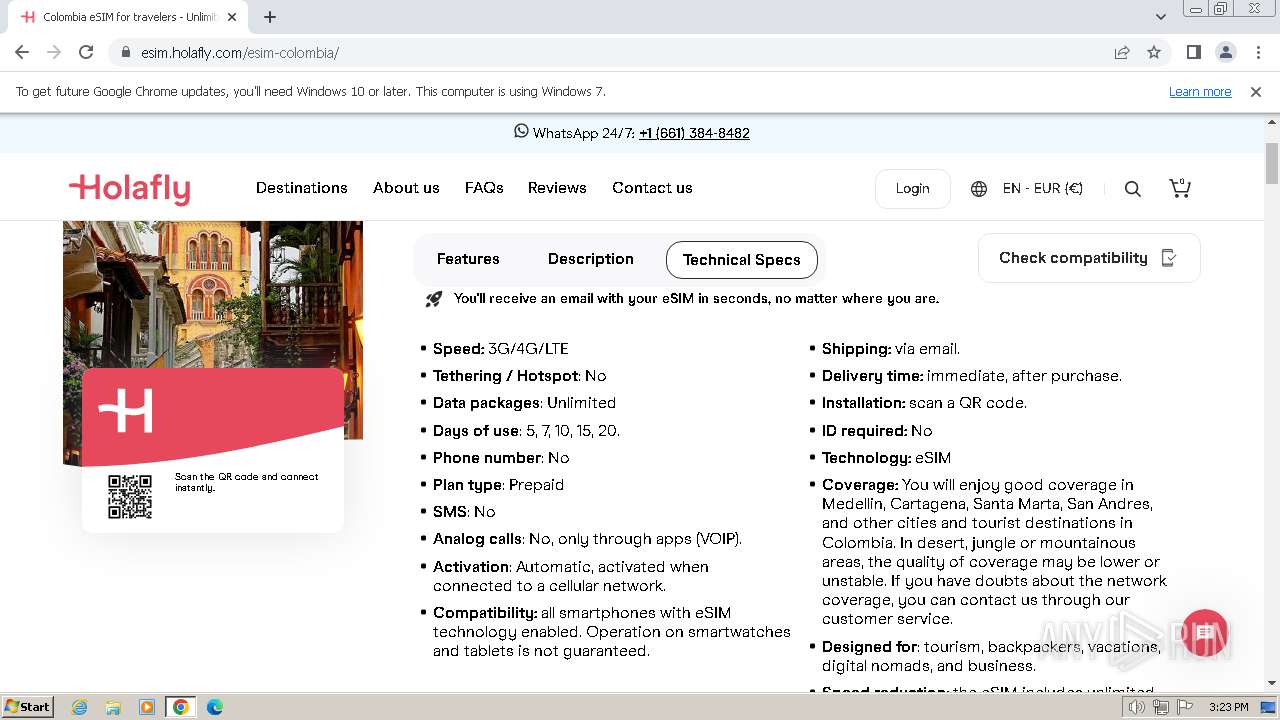The image size is (1280, 720).
Task: Click the Check compatibility button
Action: 1089,258
